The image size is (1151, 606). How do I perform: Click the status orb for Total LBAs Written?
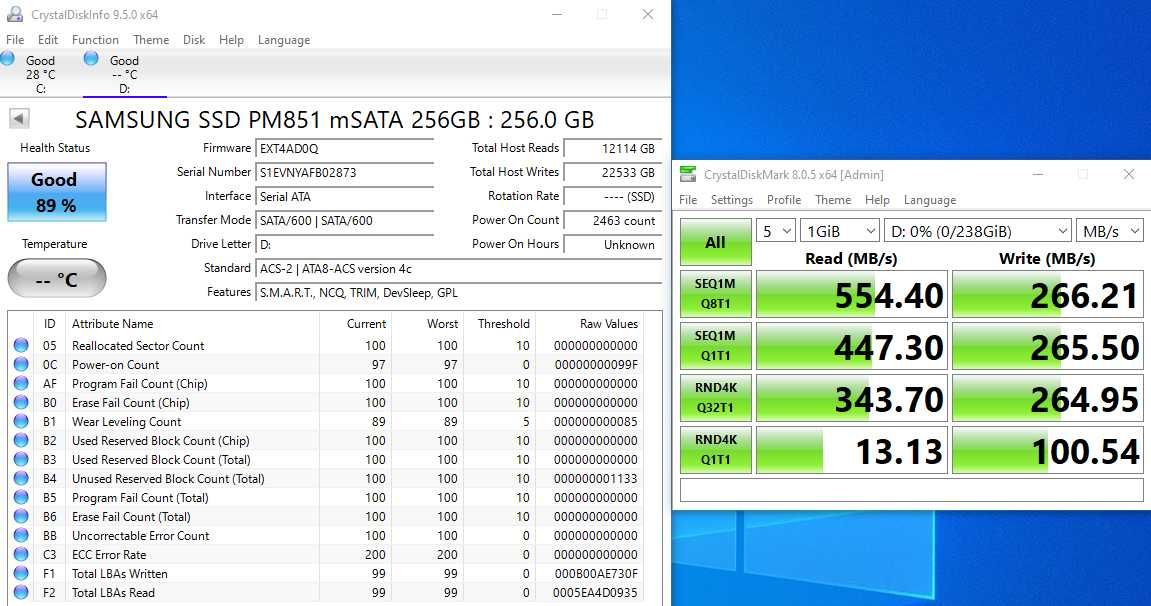point(21,573)
